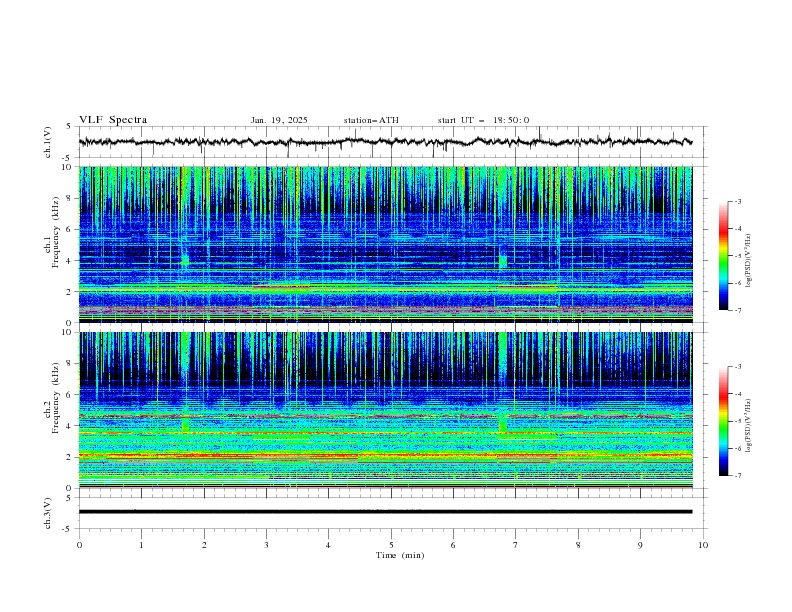Click time axis tick label "7"
Screen dimensions: 792x612
click(x=516, y=545)
